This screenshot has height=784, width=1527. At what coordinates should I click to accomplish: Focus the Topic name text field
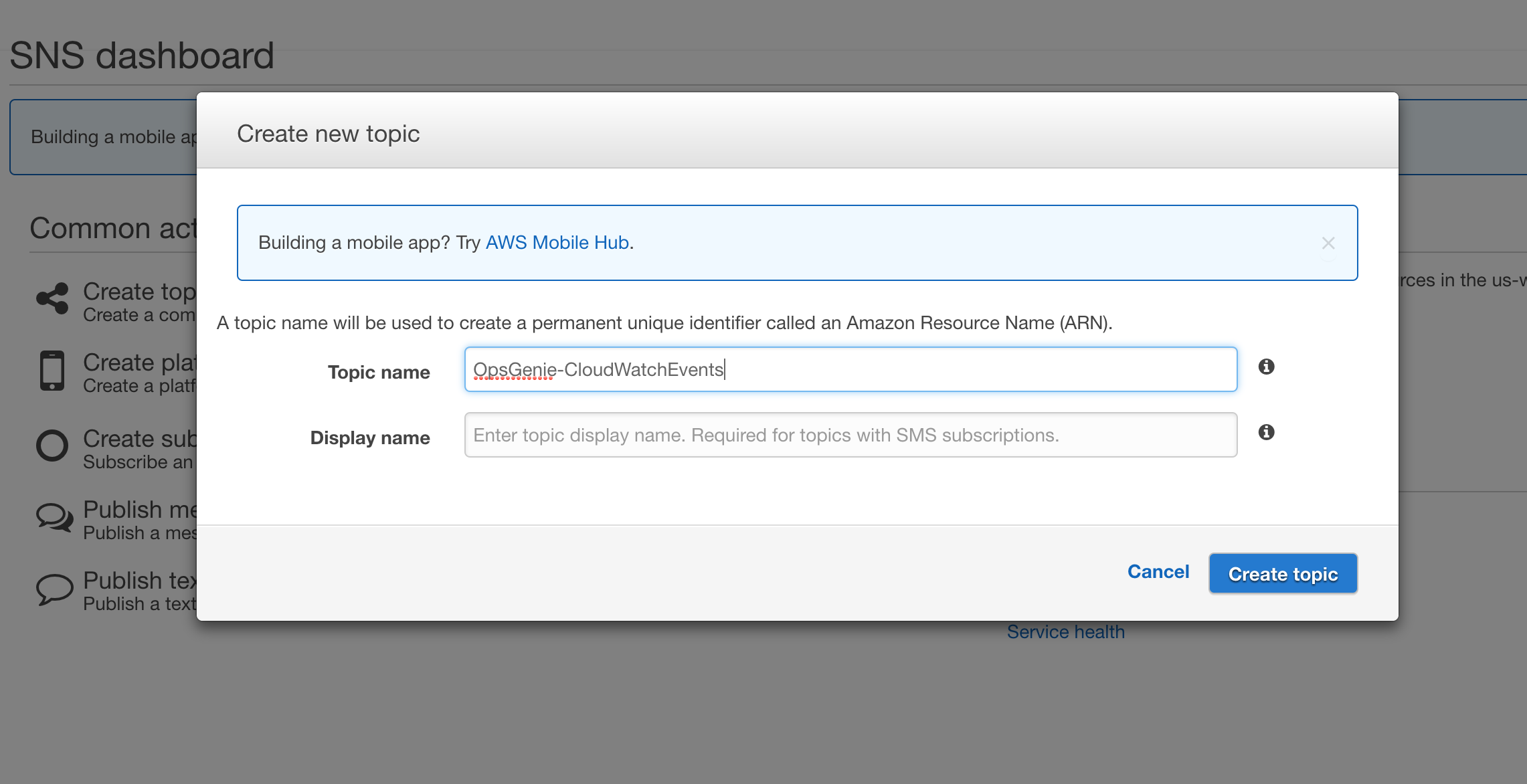coord(850,369)
